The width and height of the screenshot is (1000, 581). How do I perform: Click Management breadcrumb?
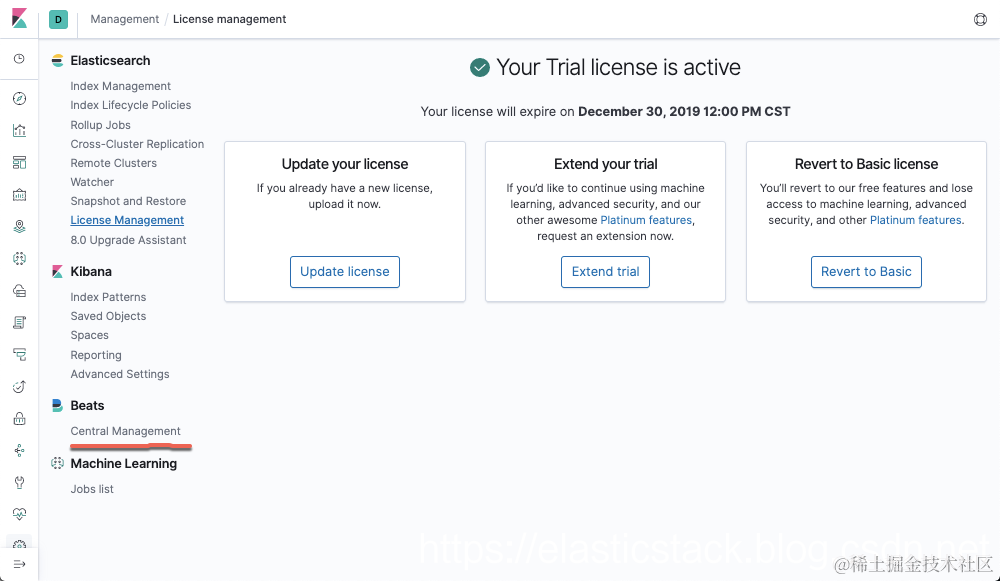[x=124, y=19]
